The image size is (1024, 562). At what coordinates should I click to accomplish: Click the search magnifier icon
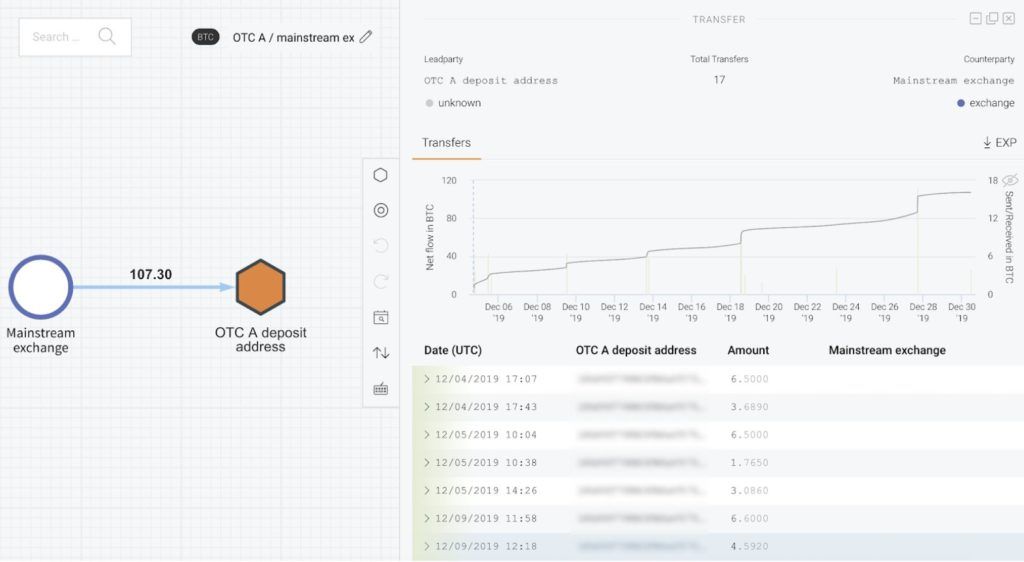106,36
